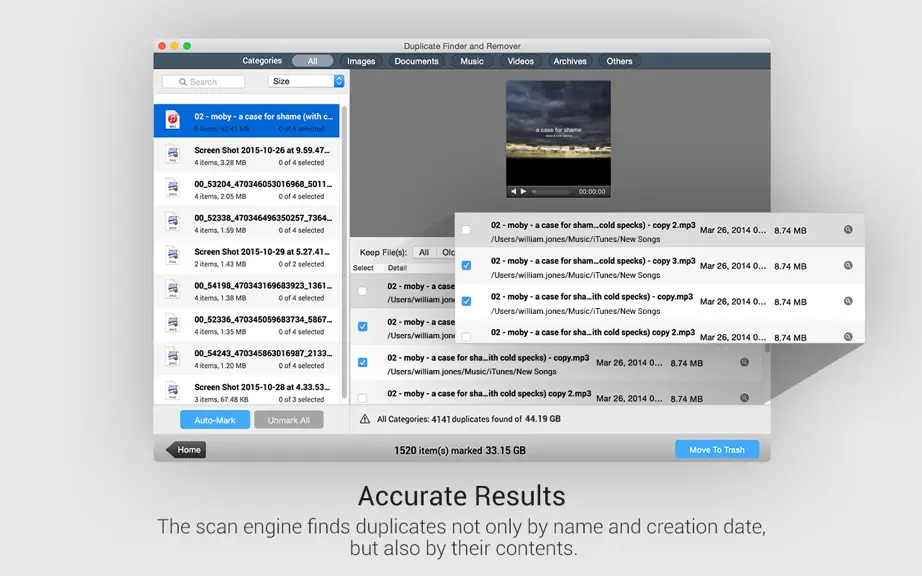The image size is (922, 576).
Task: Check the box for copy 2.mp3 in popup
Action: (x=466, y=230)
